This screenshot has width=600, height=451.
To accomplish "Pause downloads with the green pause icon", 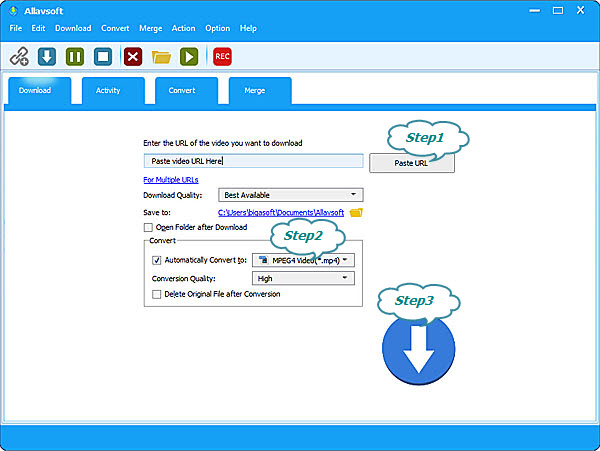I will click(75, 57).
